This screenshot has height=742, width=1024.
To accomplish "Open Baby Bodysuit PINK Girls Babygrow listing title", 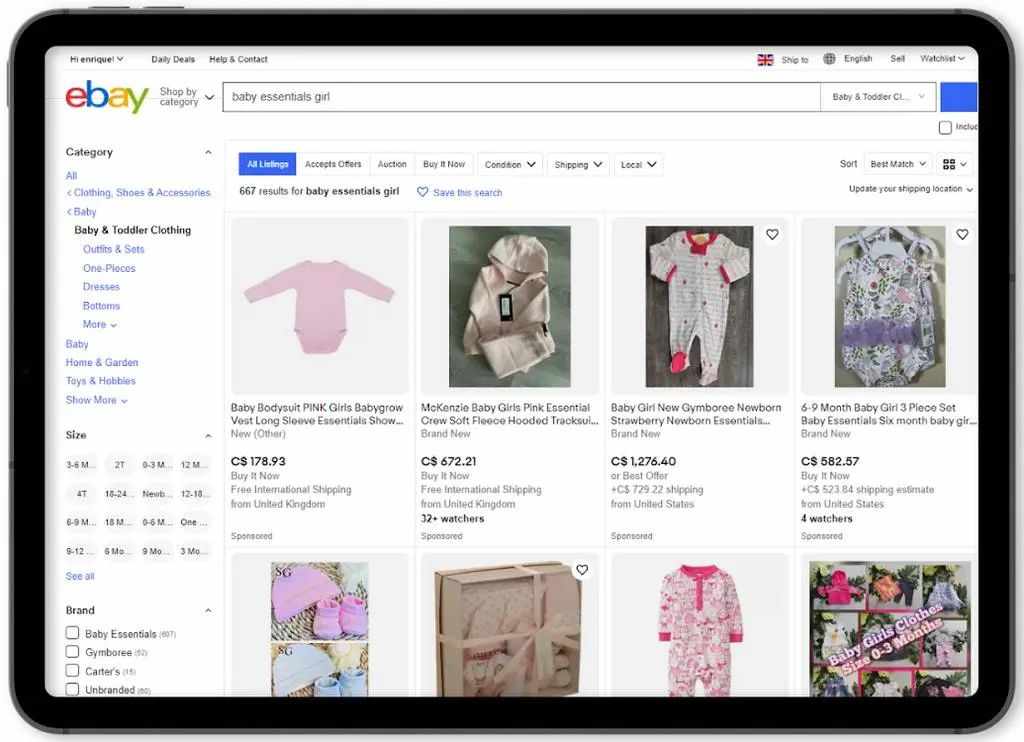I will (x=317, y=414).
